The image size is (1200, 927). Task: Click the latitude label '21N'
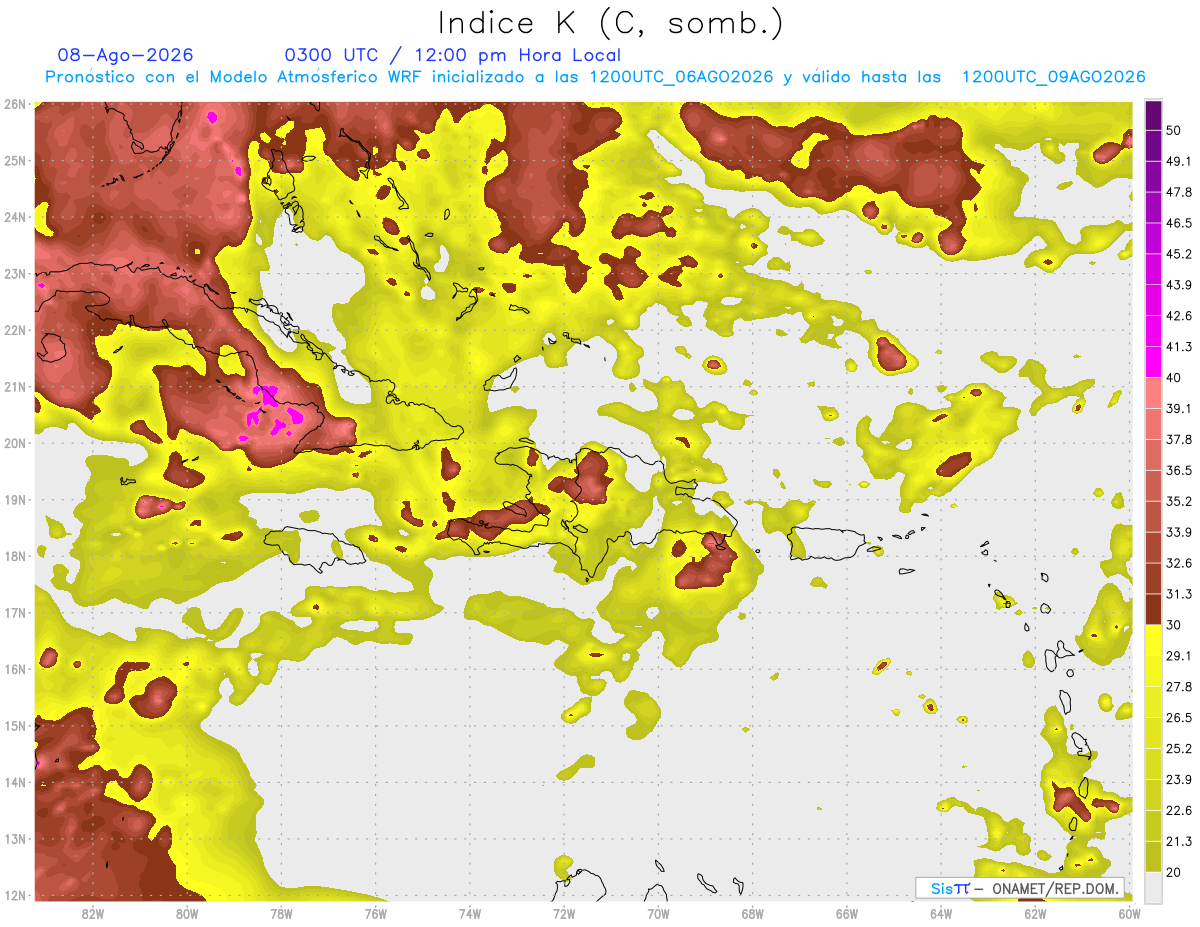[15, 387]
